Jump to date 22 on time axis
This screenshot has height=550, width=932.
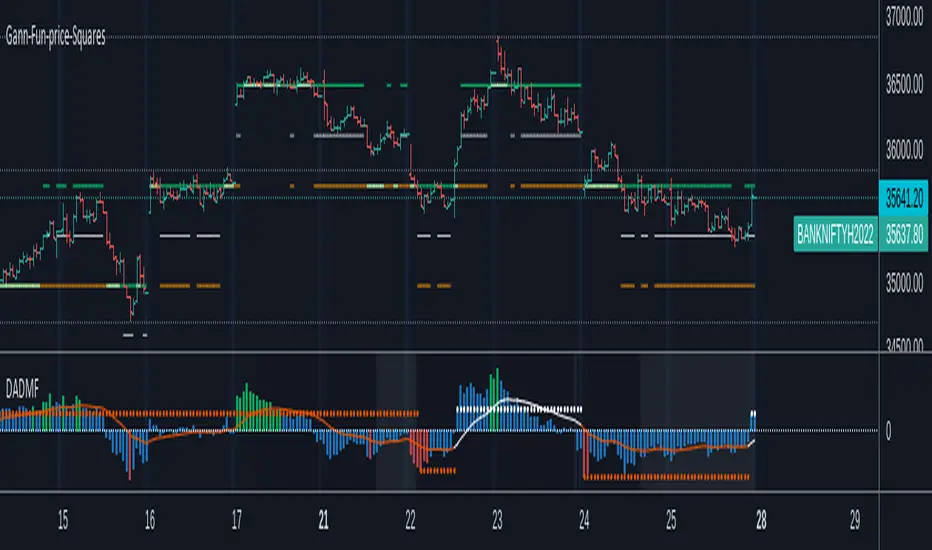tap(410, 521)
